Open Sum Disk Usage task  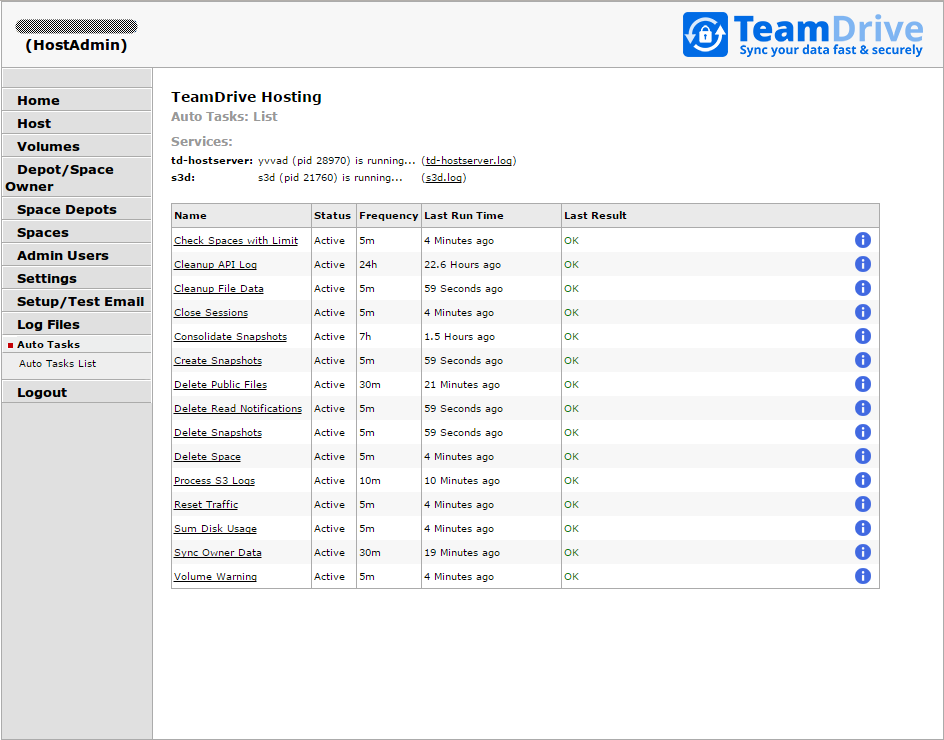pyautogui.click(x=215, y=529)
